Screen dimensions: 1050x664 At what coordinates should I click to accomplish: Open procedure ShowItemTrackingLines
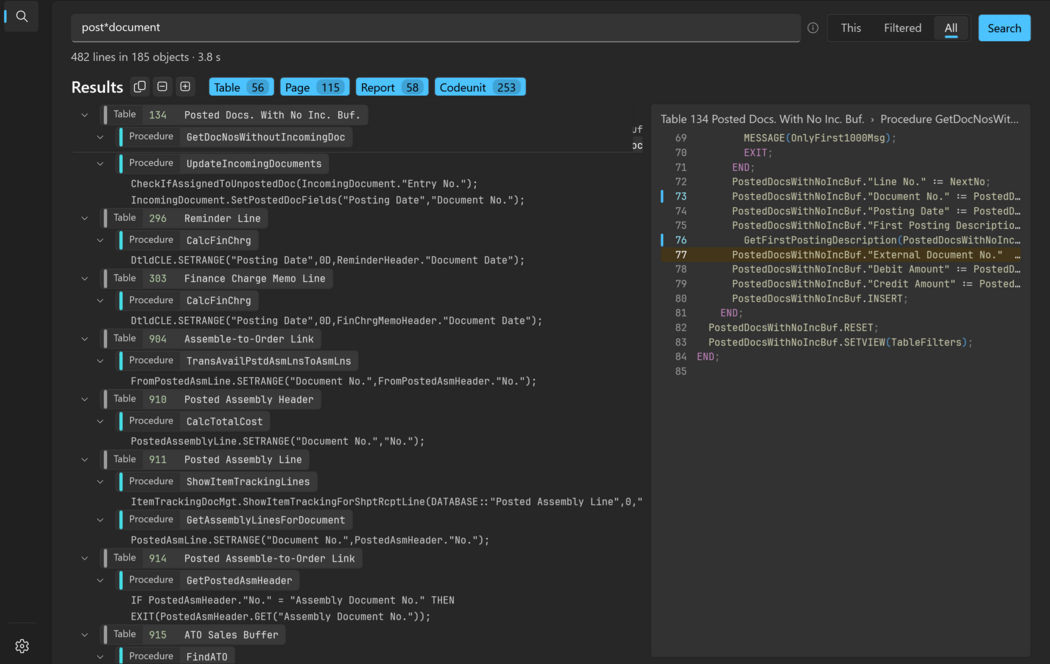pyautogui.click(x=218, y=482)
